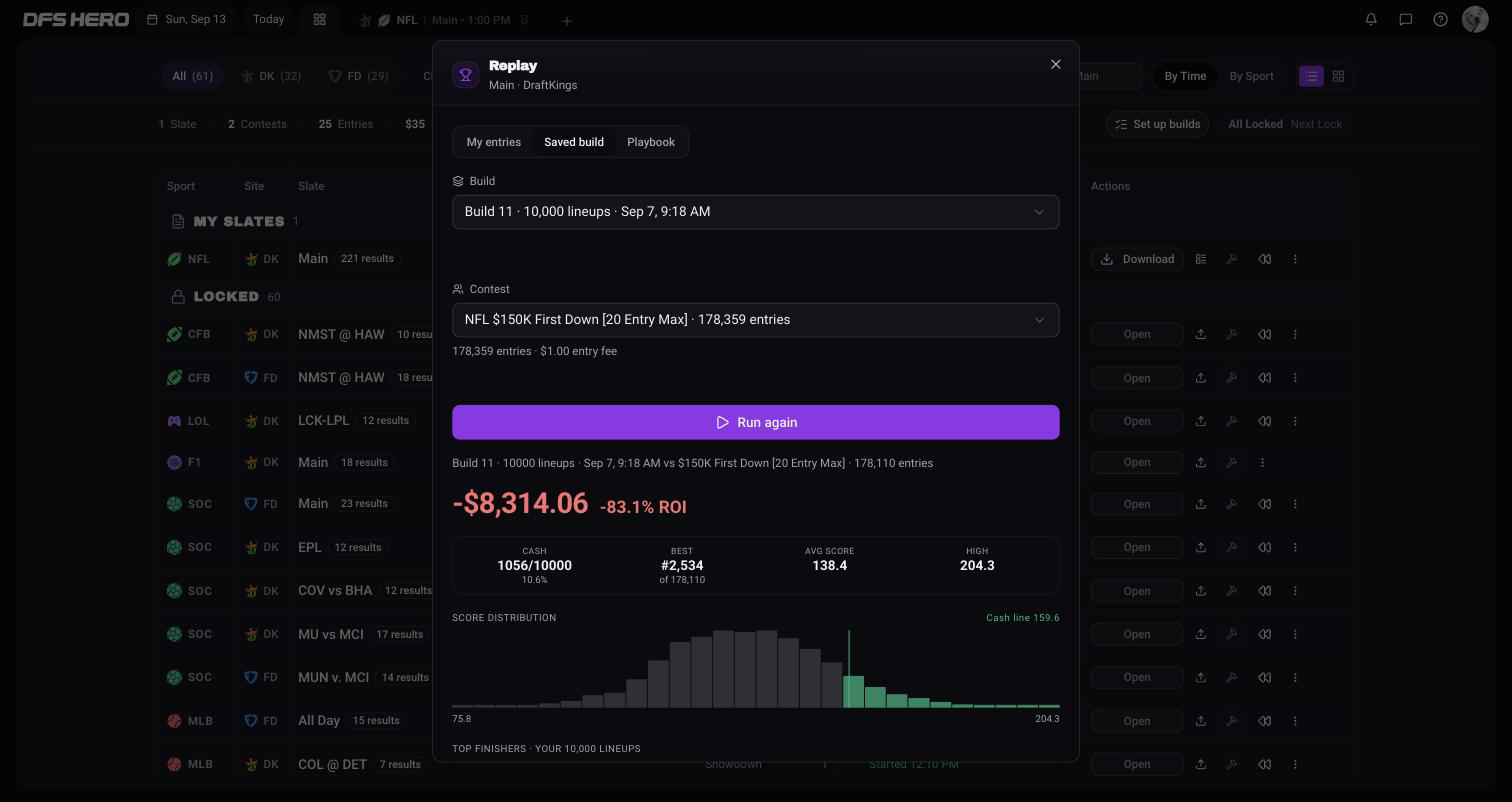The height and width of the screenshot is (802, 1512).
Task: Click the Run again button
Action: click(755, 422)
